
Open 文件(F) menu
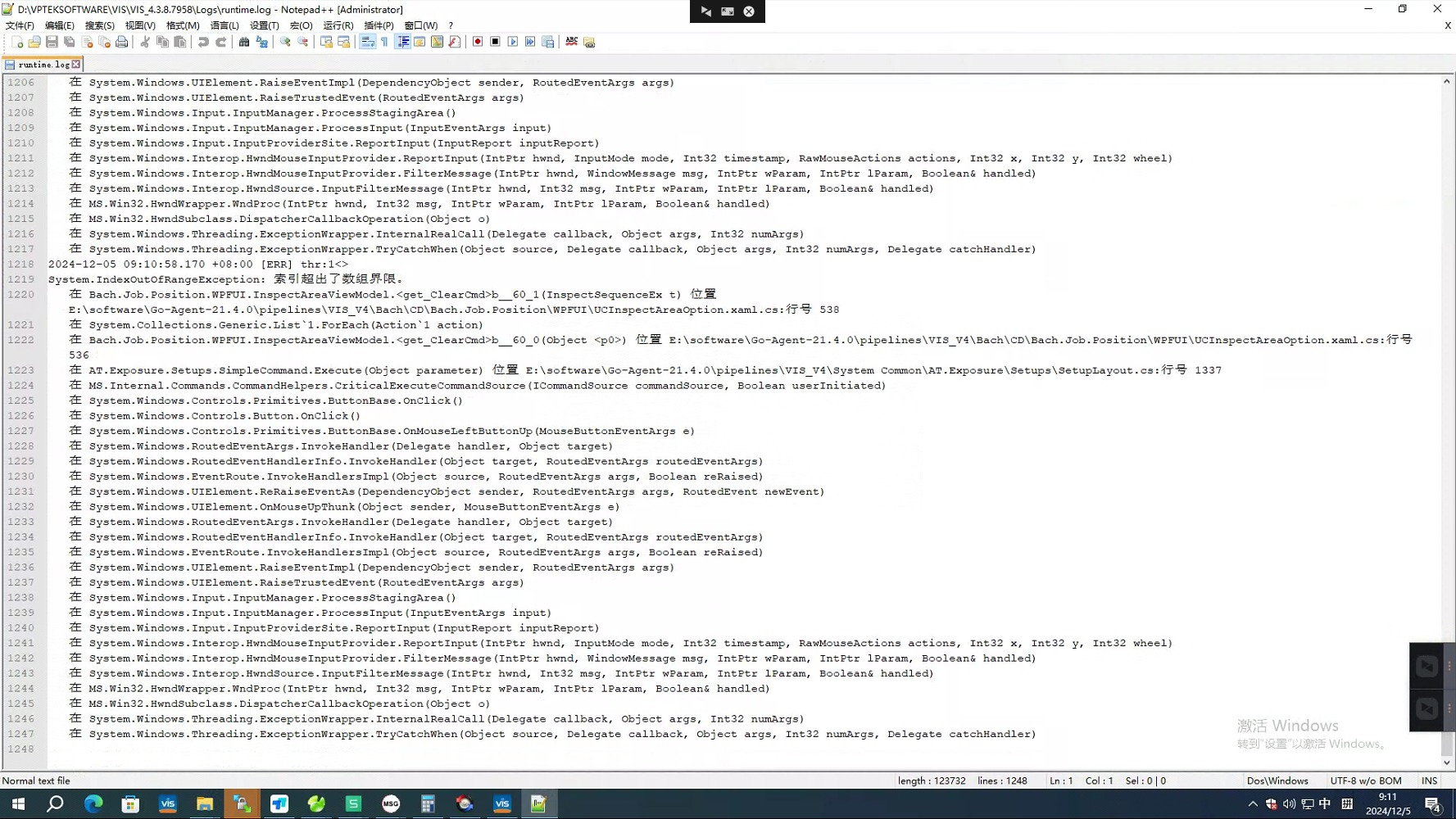tap(20, 25)
